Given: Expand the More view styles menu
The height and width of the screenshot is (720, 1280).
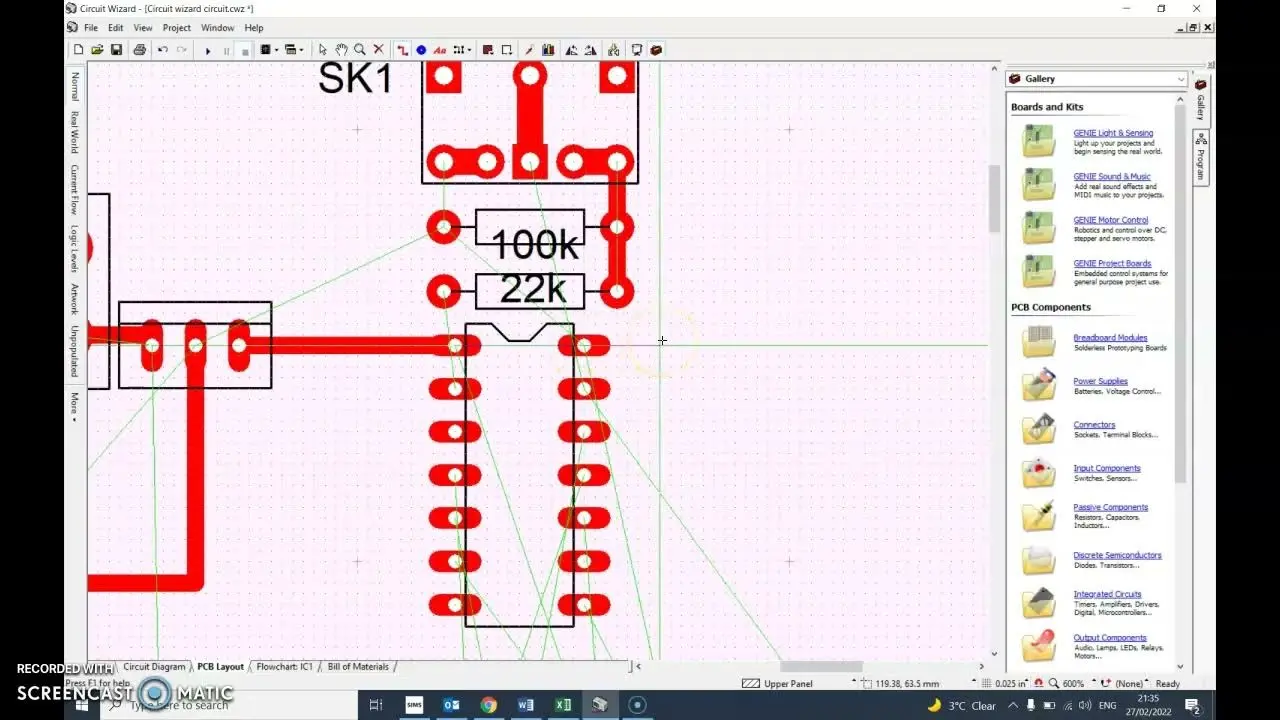Looking at the screenshot, I should [74, 405].
